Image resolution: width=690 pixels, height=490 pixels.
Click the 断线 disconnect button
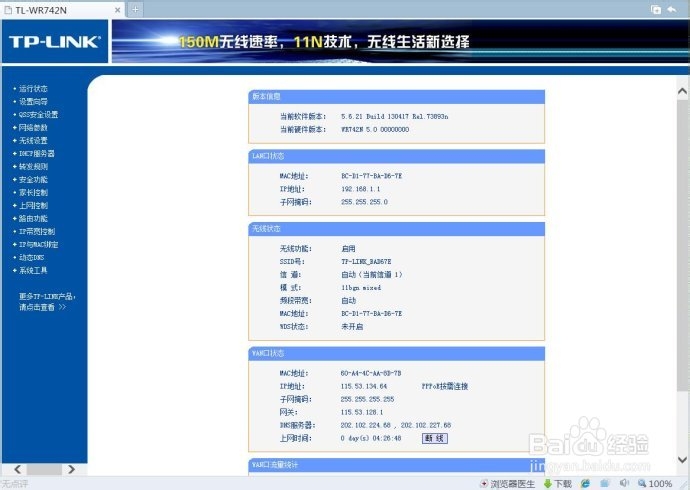[x=435, y=438]
